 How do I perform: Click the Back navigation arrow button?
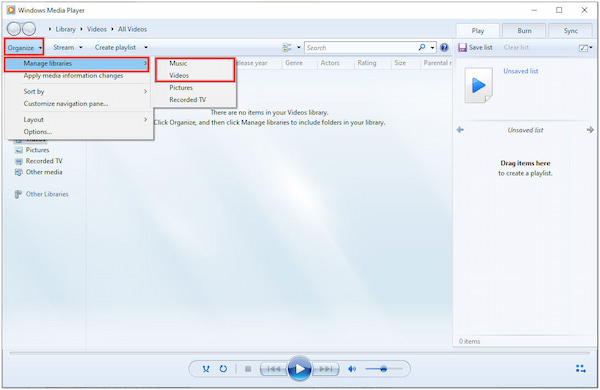pos(14,29)
